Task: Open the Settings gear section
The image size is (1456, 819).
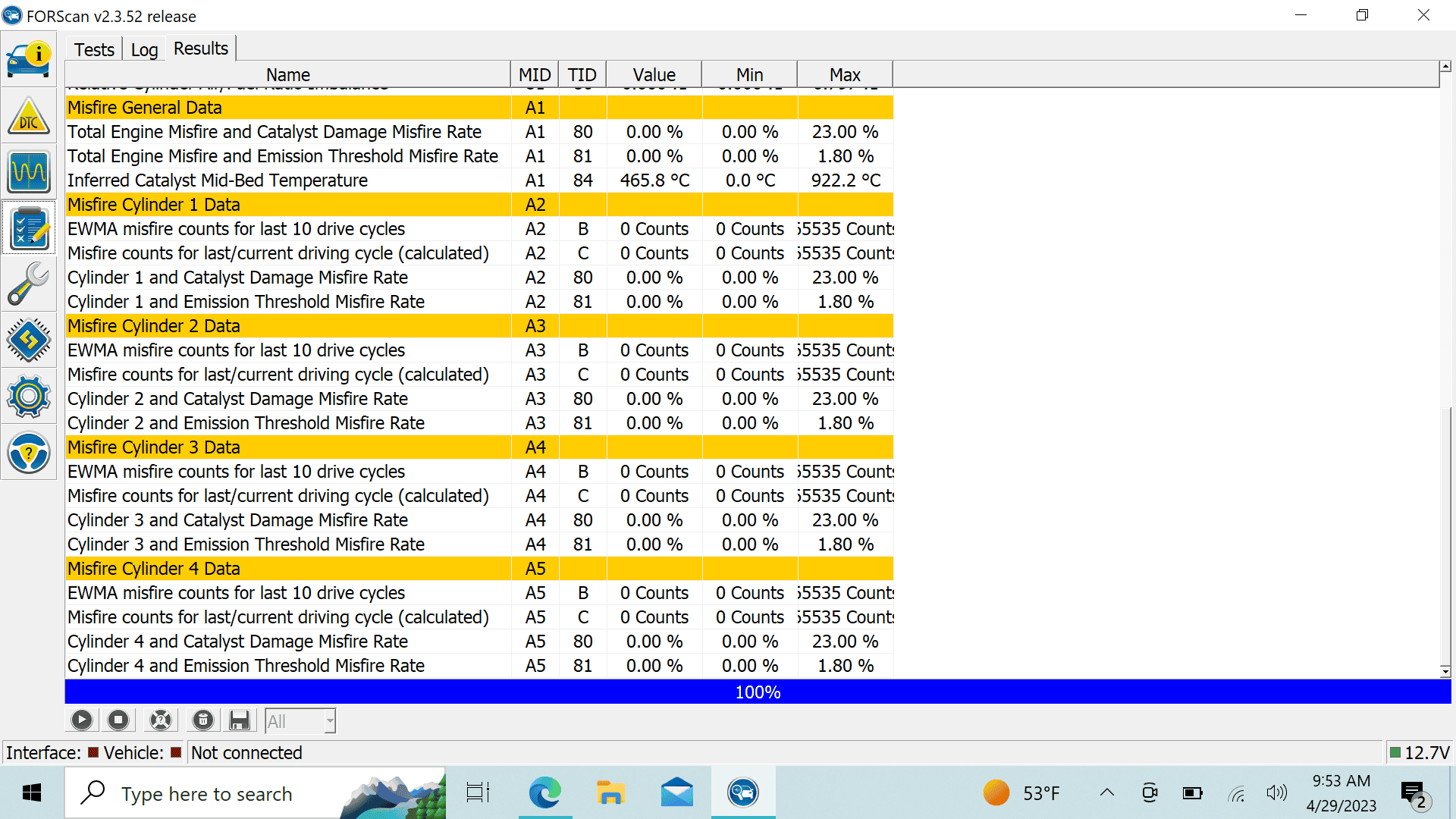Action: point(29,397)
